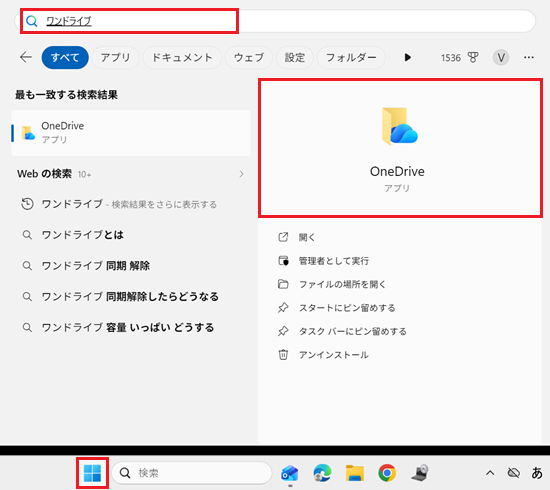The width and height of the screenshot is (550, 490).
Task: Select the すべて filter tab
Action: pyautogui.click(x=65, y=57)
